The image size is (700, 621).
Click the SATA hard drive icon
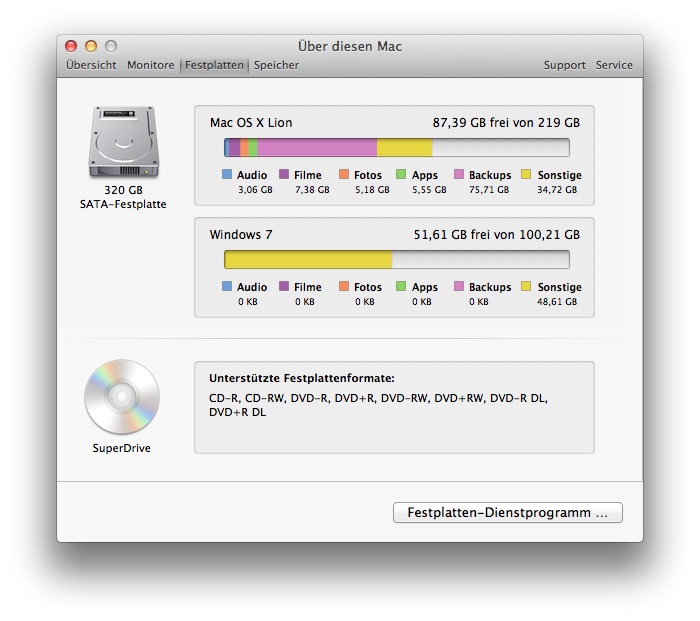pos(124,142)
